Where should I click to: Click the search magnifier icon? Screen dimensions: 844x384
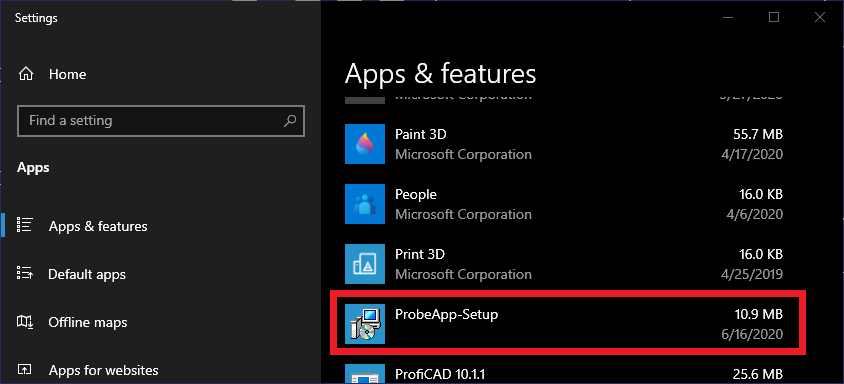(x=290, y=120)
